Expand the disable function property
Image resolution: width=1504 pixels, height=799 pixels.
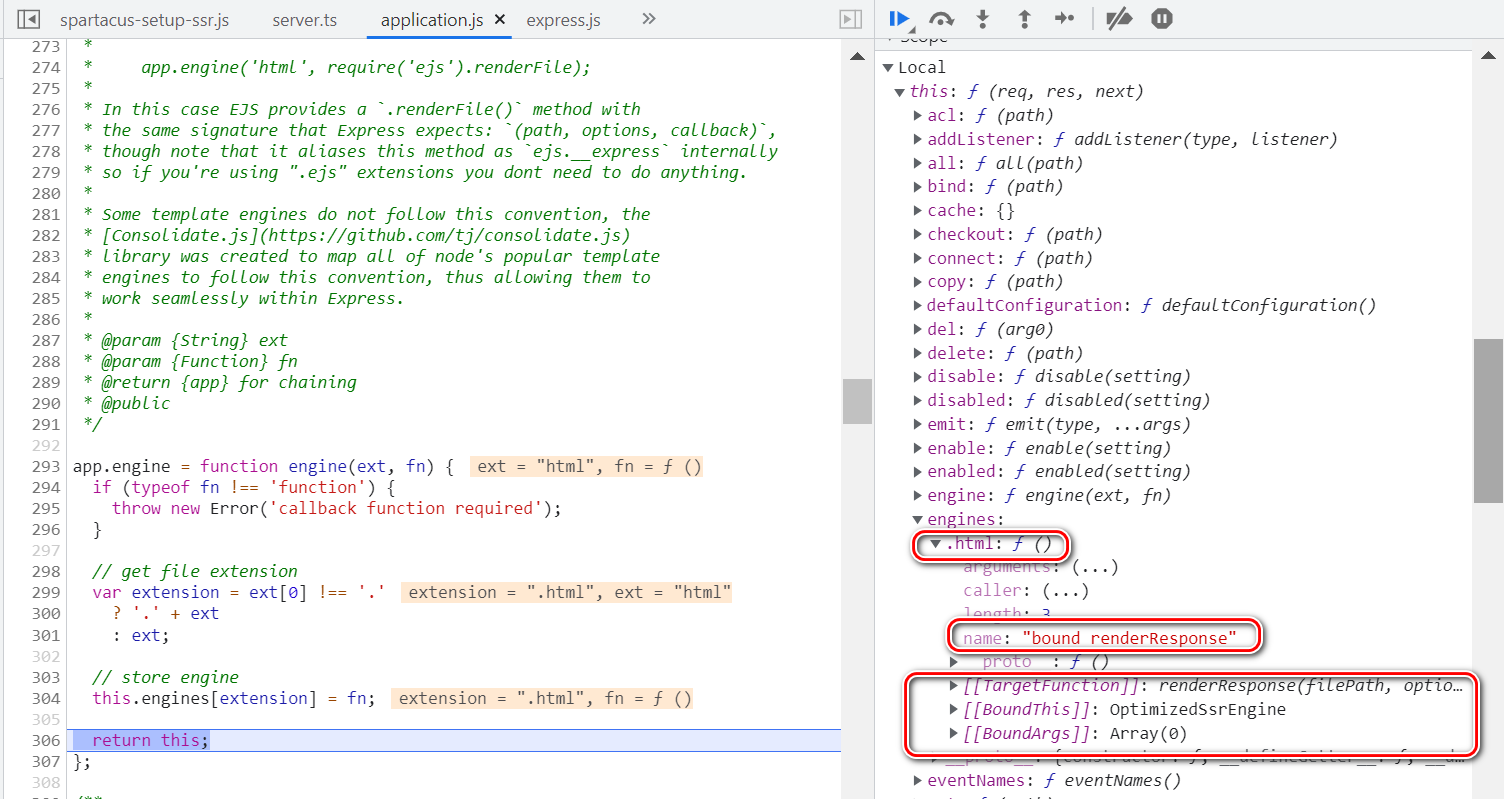click(x=917, y=376)
